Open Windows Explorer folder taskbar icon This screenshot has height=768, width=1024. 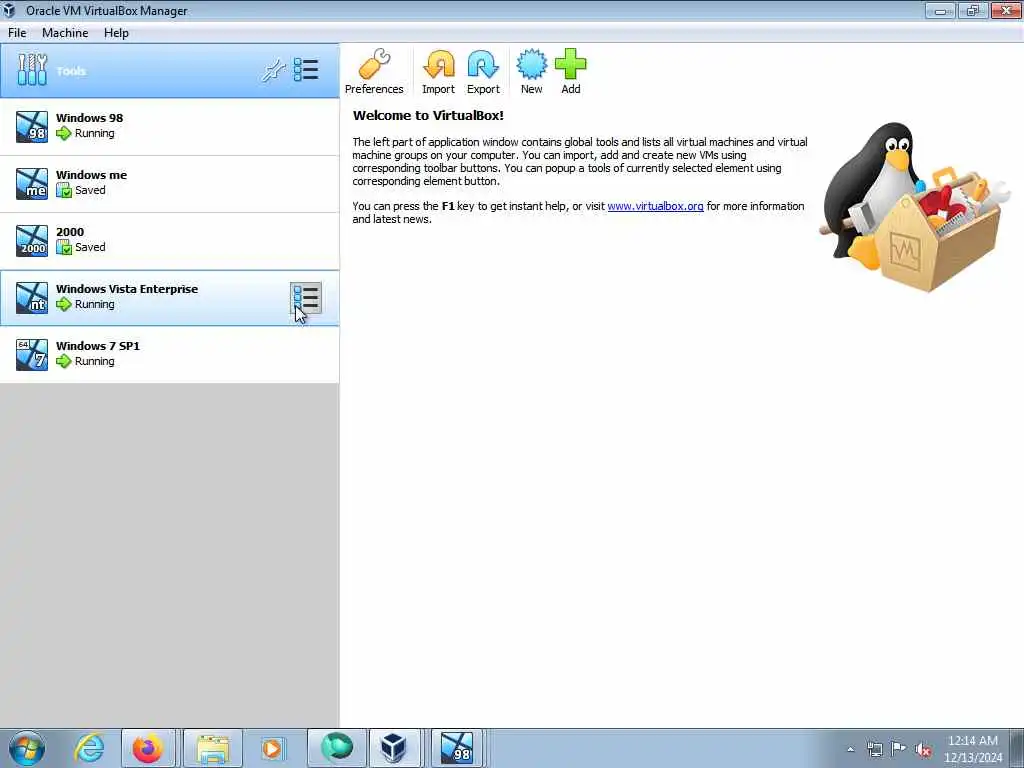pos(213,748)
